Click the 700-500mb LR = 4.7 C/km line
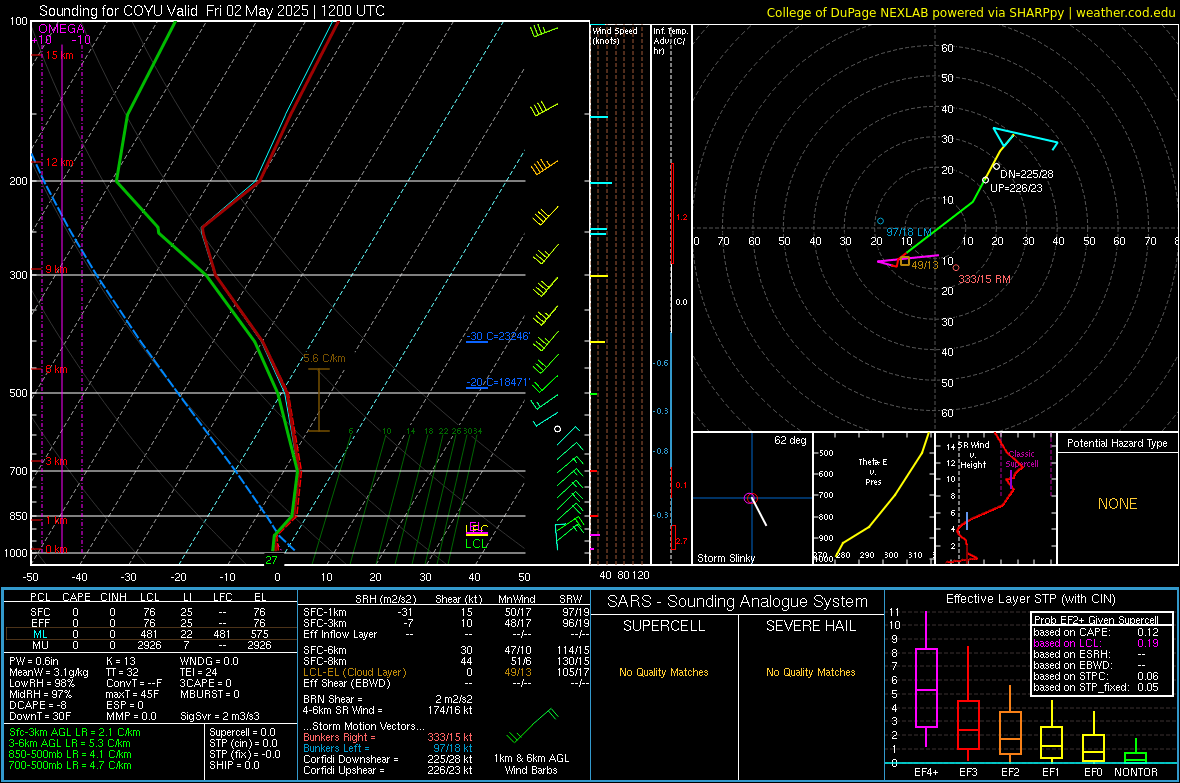The width and height of the screenshot is (1180, 783). pyautogui.click(x=70, y=765)
